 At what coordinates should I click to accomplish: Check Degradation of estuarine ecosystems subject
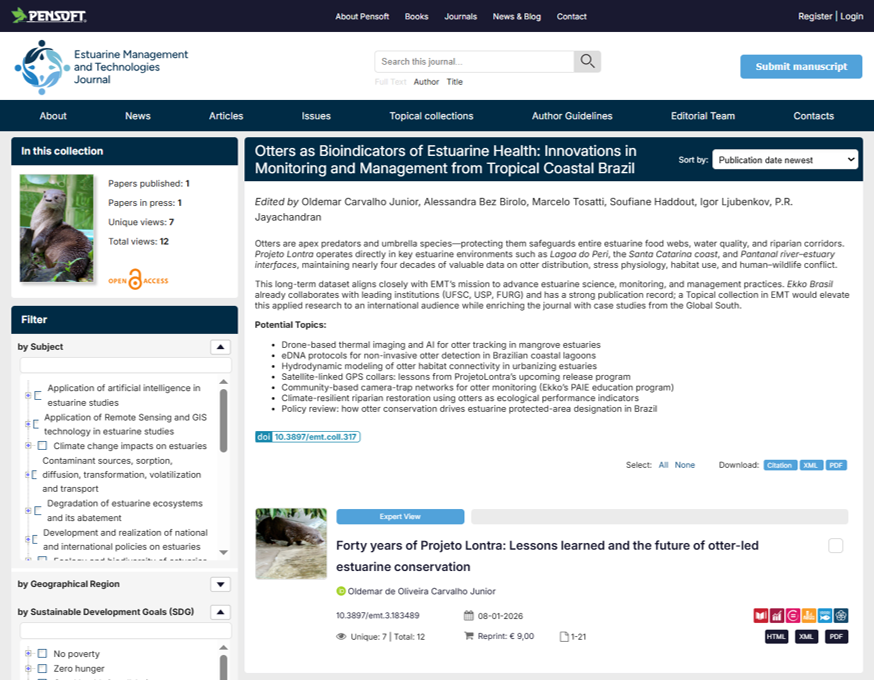click(38, 511)
